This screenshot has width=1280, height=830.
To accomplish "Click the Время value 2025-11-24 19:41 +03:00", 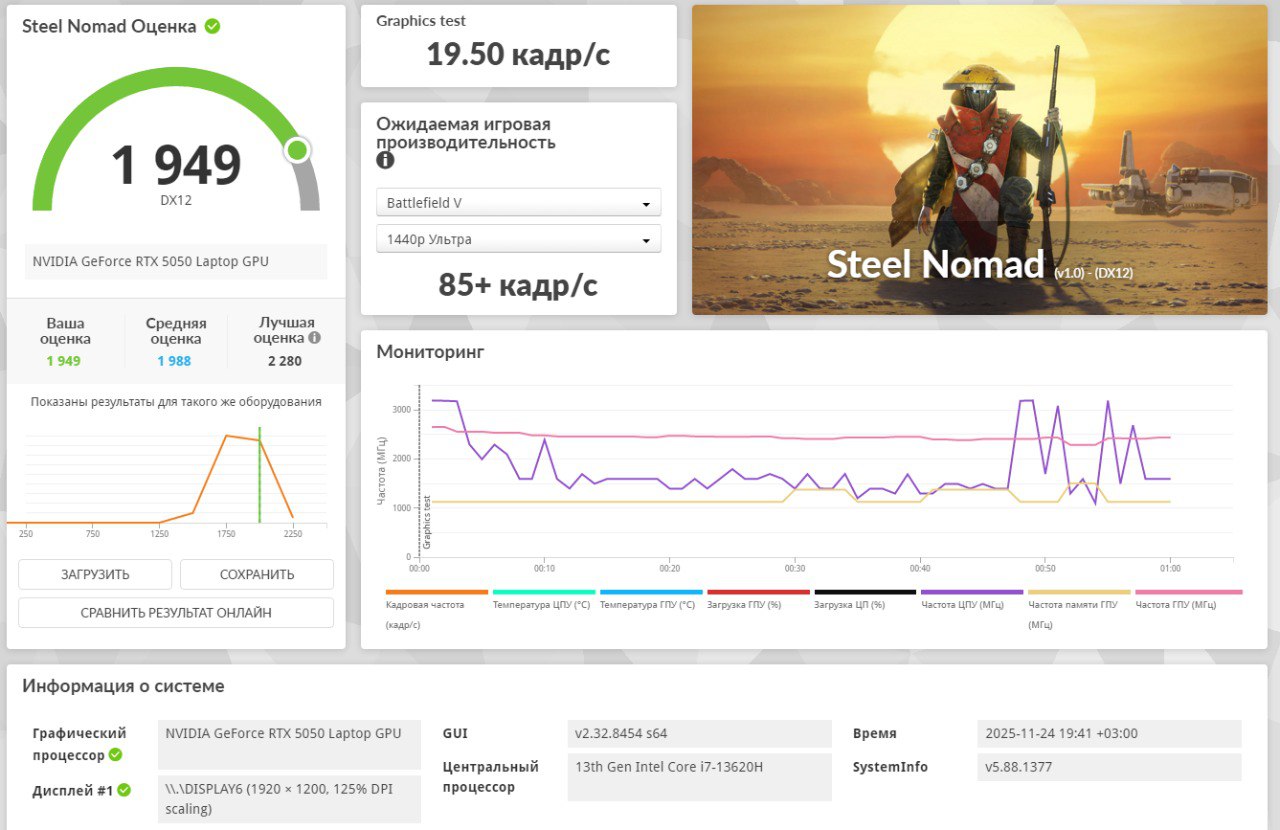I will pos(1109,734).
